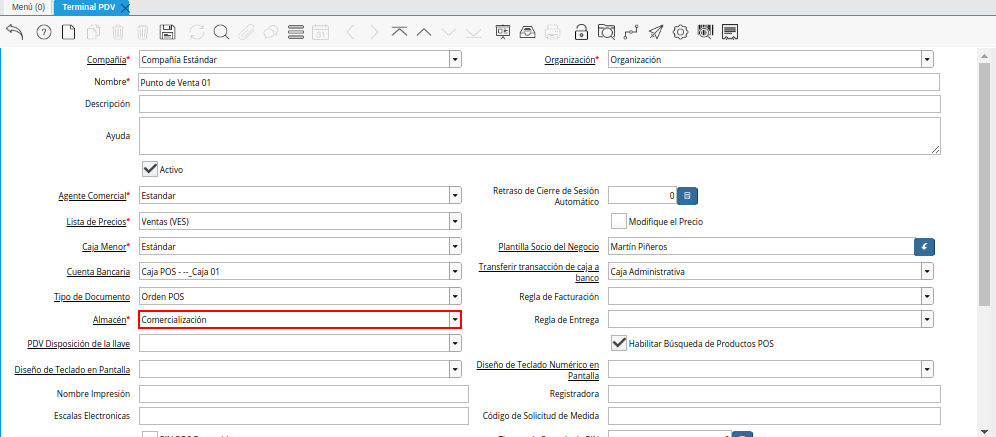Viewport: 996px width, 437px height.
Task: Open search with magnifying glass icon
Action: coord(220,32)
